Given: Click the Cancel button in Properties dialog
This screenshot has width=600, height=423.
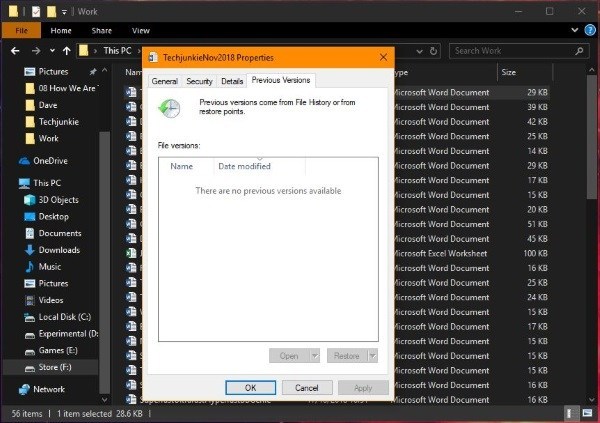Looking at the screenshot, I should [x=307, y=388].
